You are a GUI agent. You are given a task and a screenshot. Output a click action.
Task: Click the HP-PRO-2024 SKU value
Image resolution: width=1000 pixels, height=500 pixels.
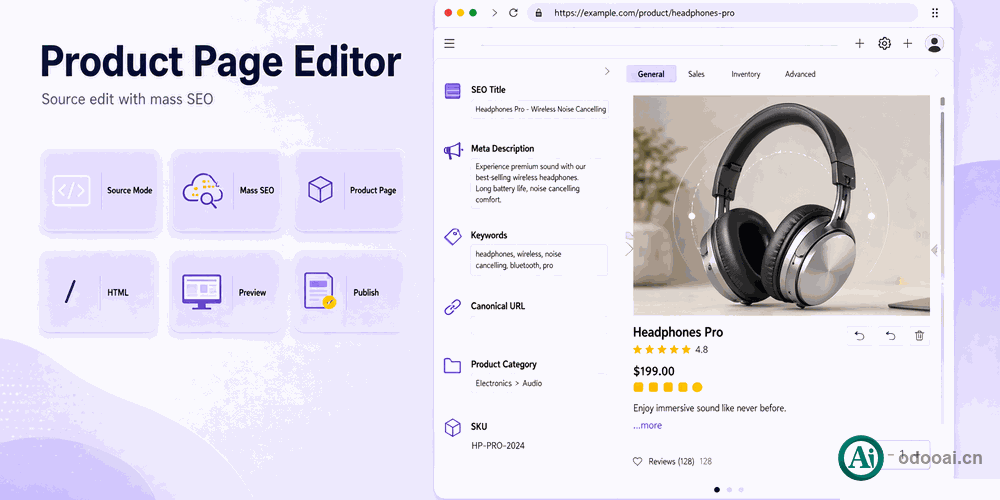[x=498, y=446]
